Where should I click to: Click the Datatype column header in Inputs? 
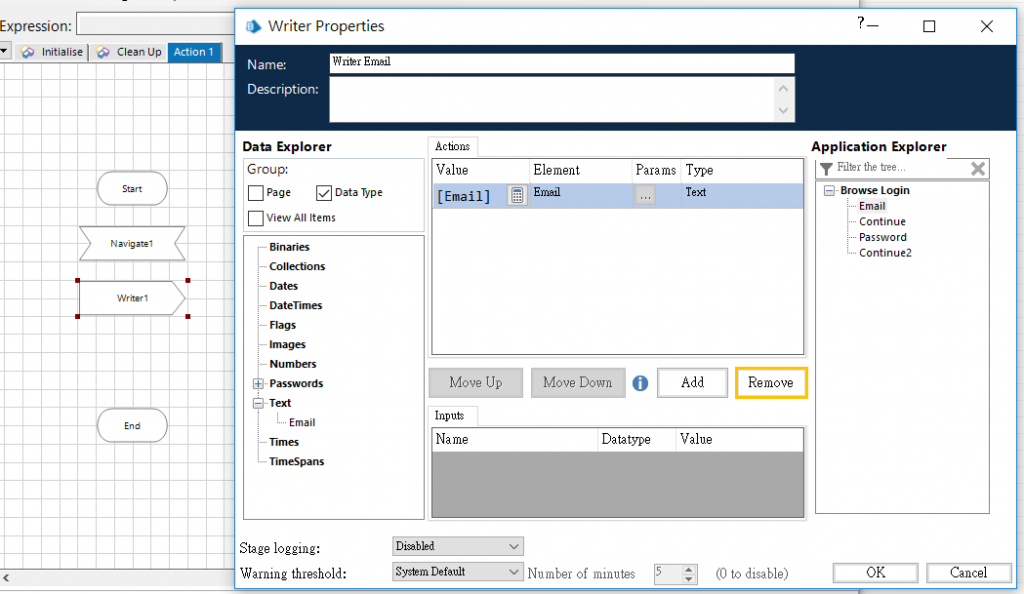pyautogui.click(x=637, y=440)
